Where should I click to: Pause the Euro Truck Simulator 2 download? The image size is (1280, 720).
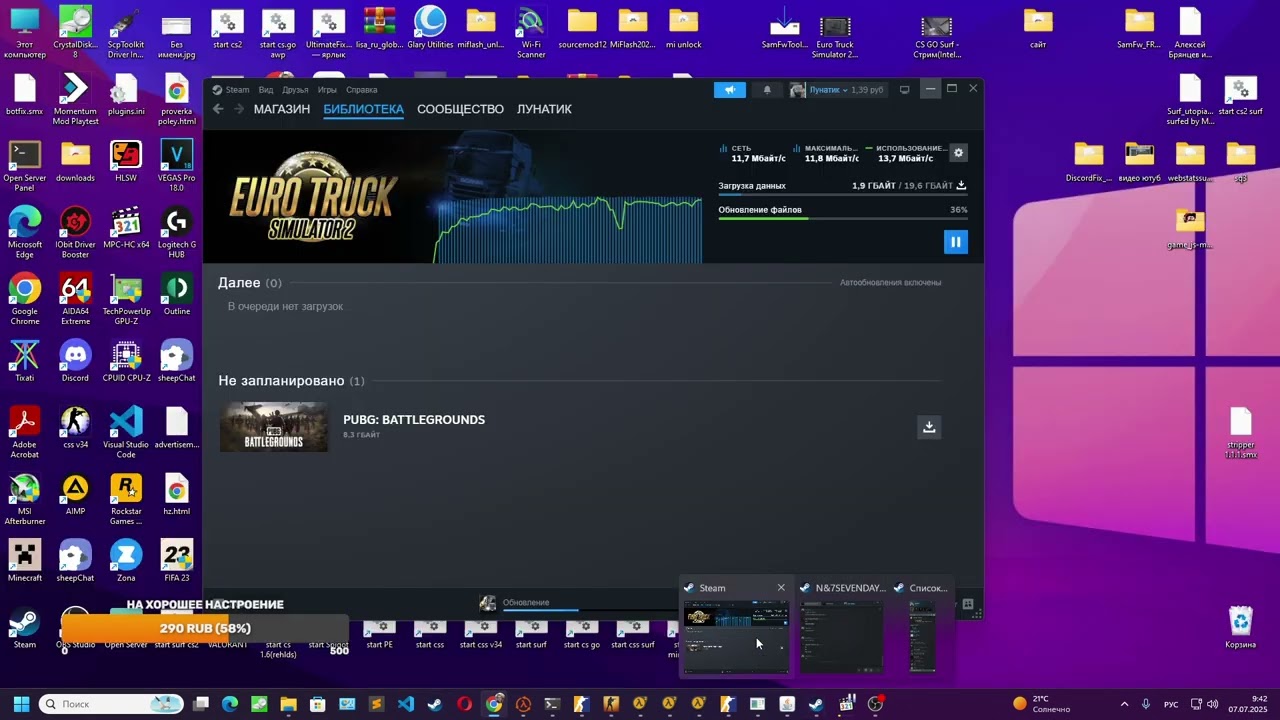[x=955, y=242]
